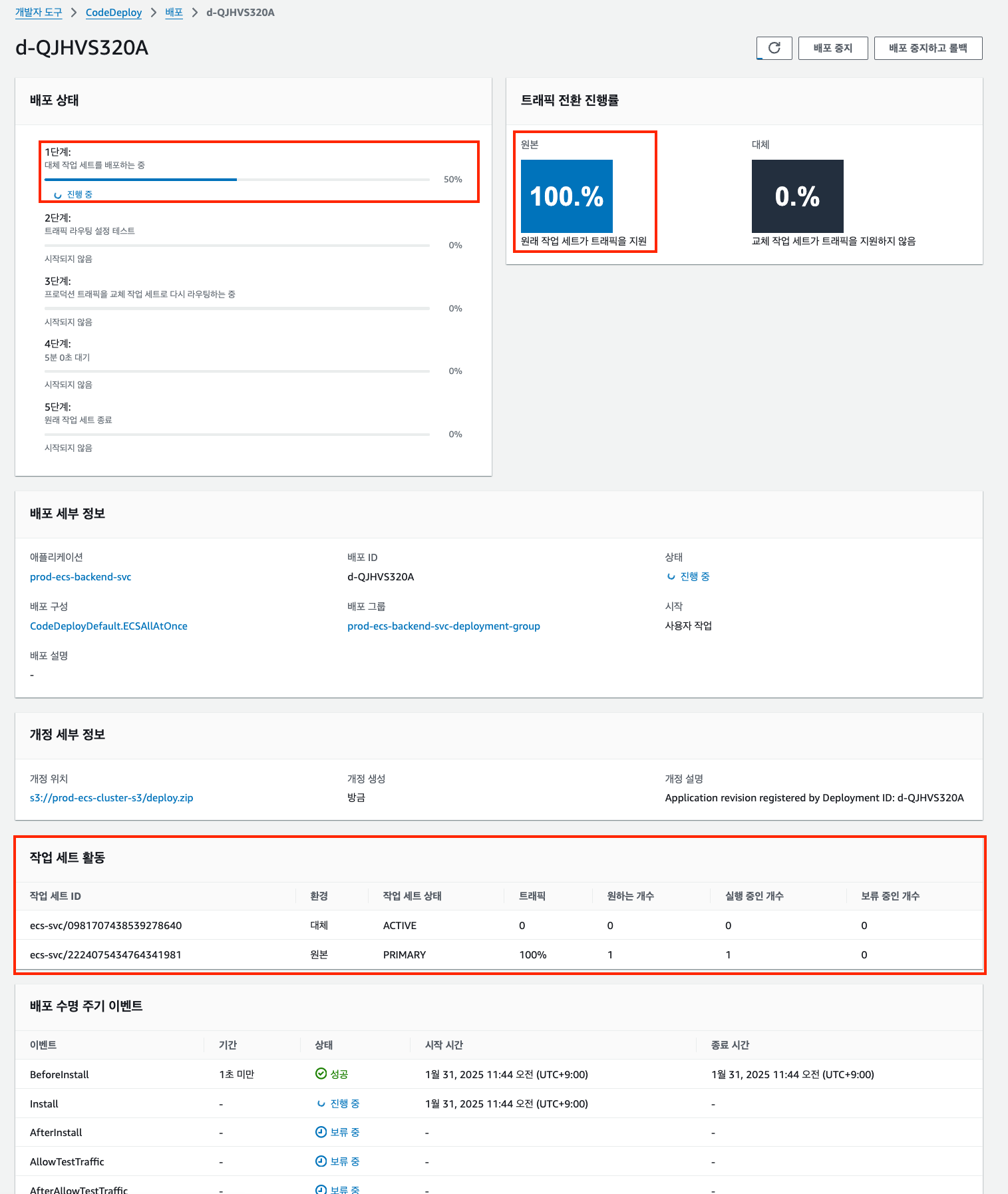This screenshot has height=1194, width=1008.
Task: Click the 시작 시간 column header
Action: pos(444,1046)
